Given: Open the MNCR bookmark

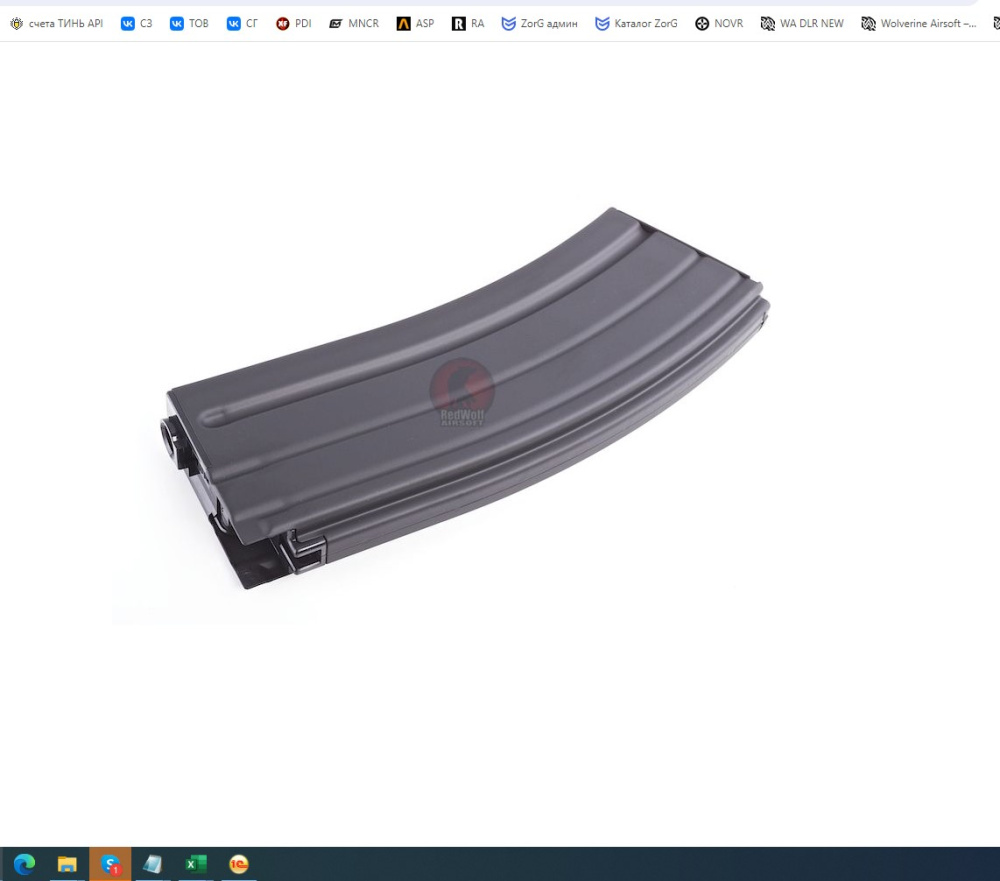Looking at the screenshot, I should click(354, 24).
